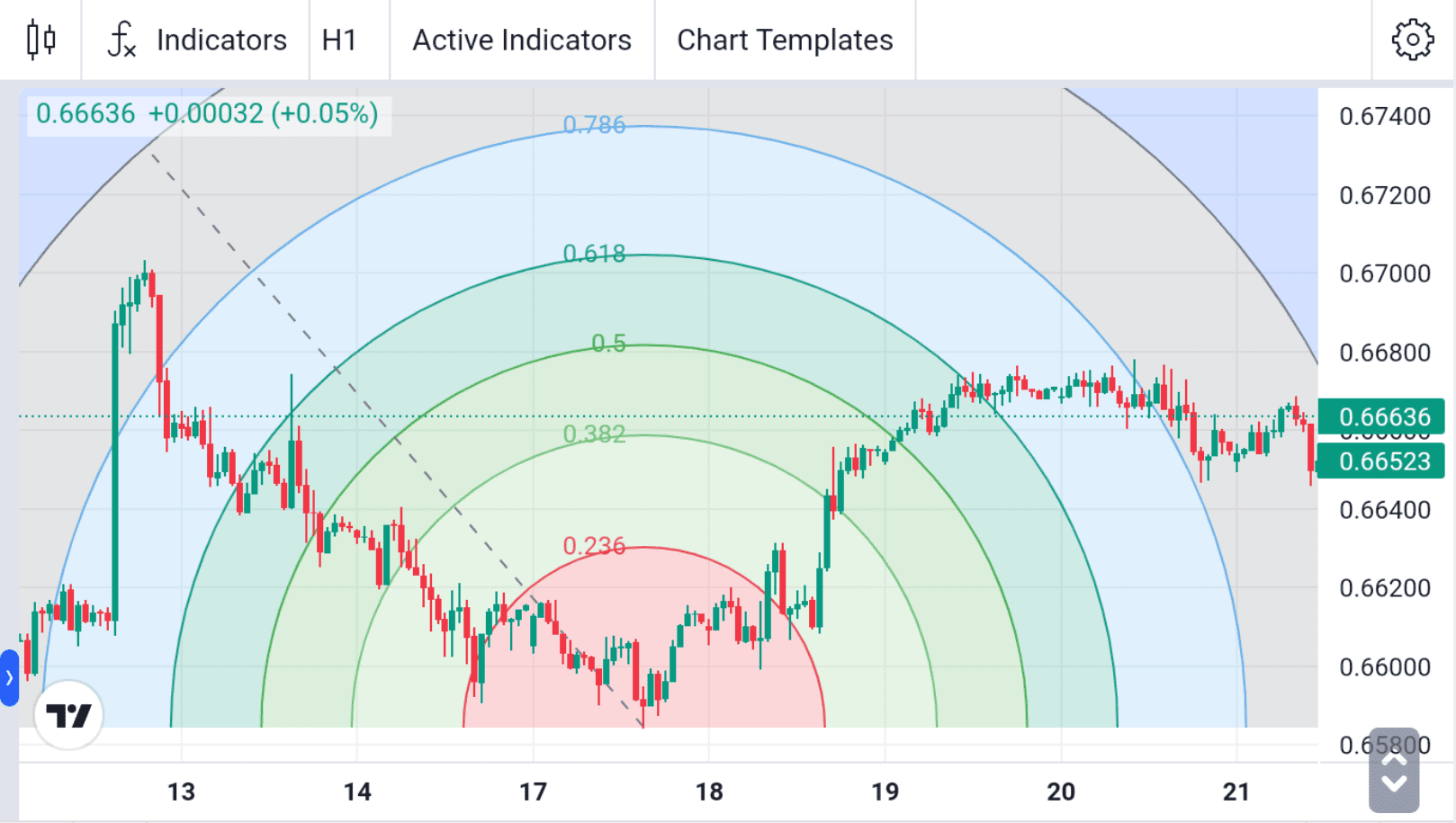
Task: Open Chart Templates menu
Action: point(785,40)
